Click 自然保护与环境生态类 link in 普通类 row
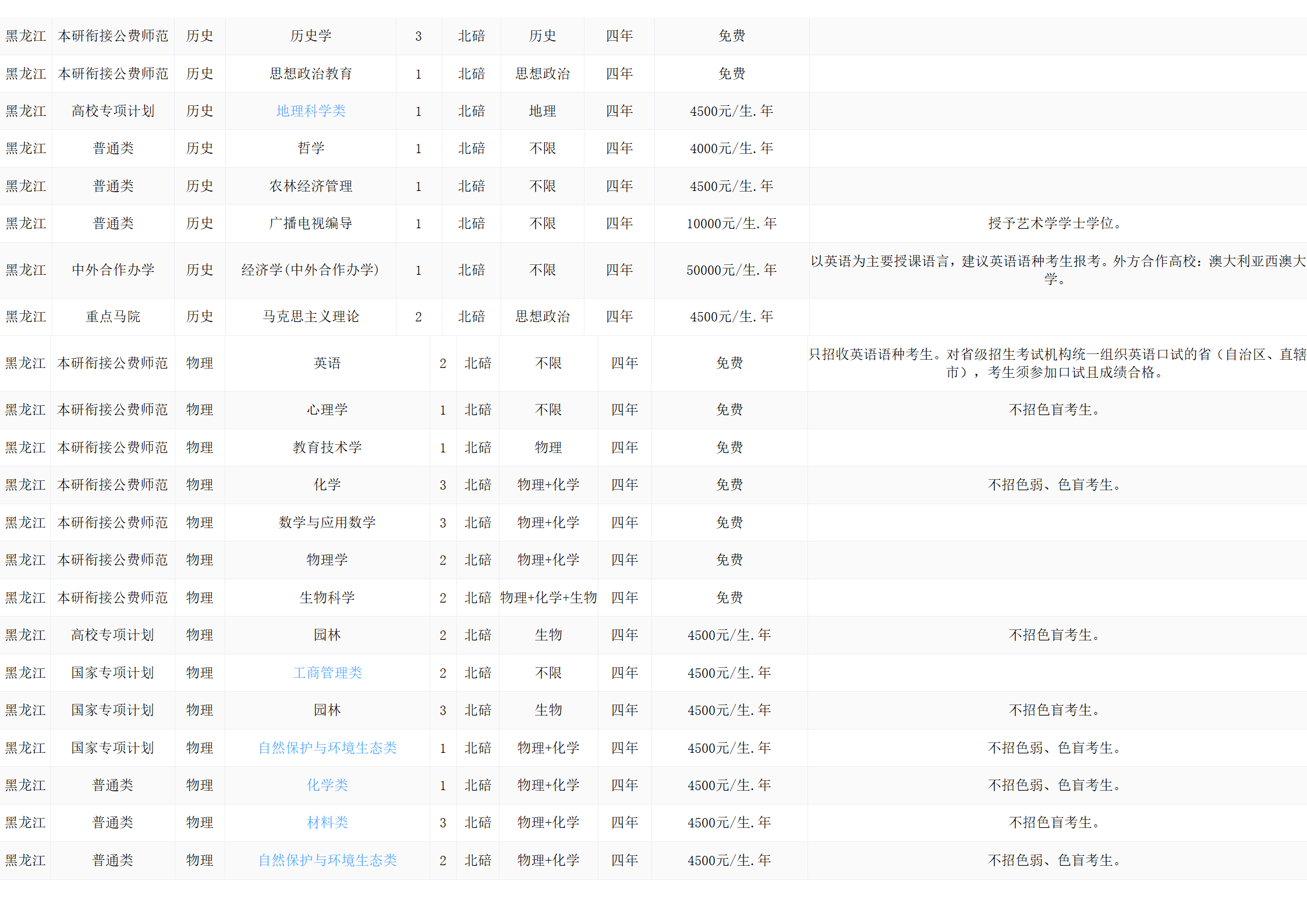1307x924 pixels. point(327,860)
